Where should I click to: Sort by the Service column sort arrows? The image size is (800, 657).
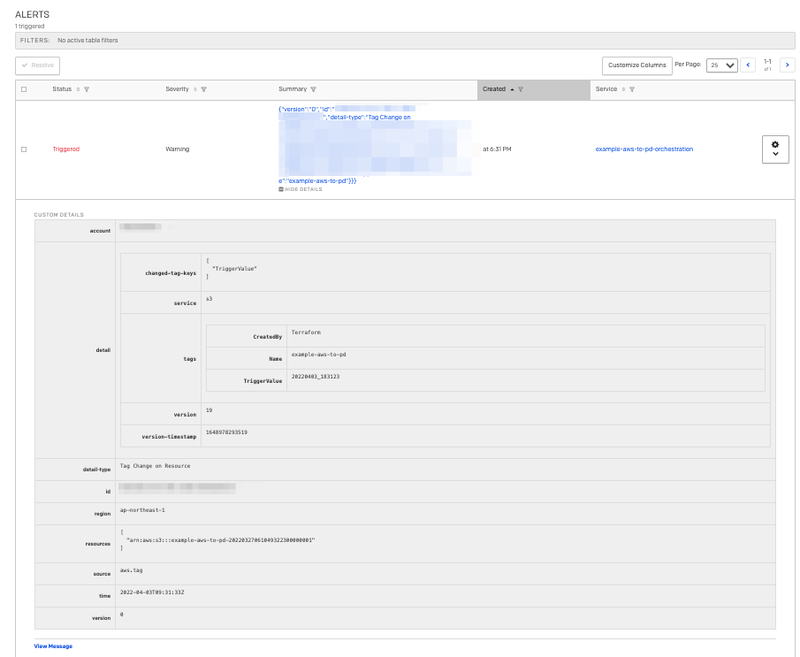623,89
